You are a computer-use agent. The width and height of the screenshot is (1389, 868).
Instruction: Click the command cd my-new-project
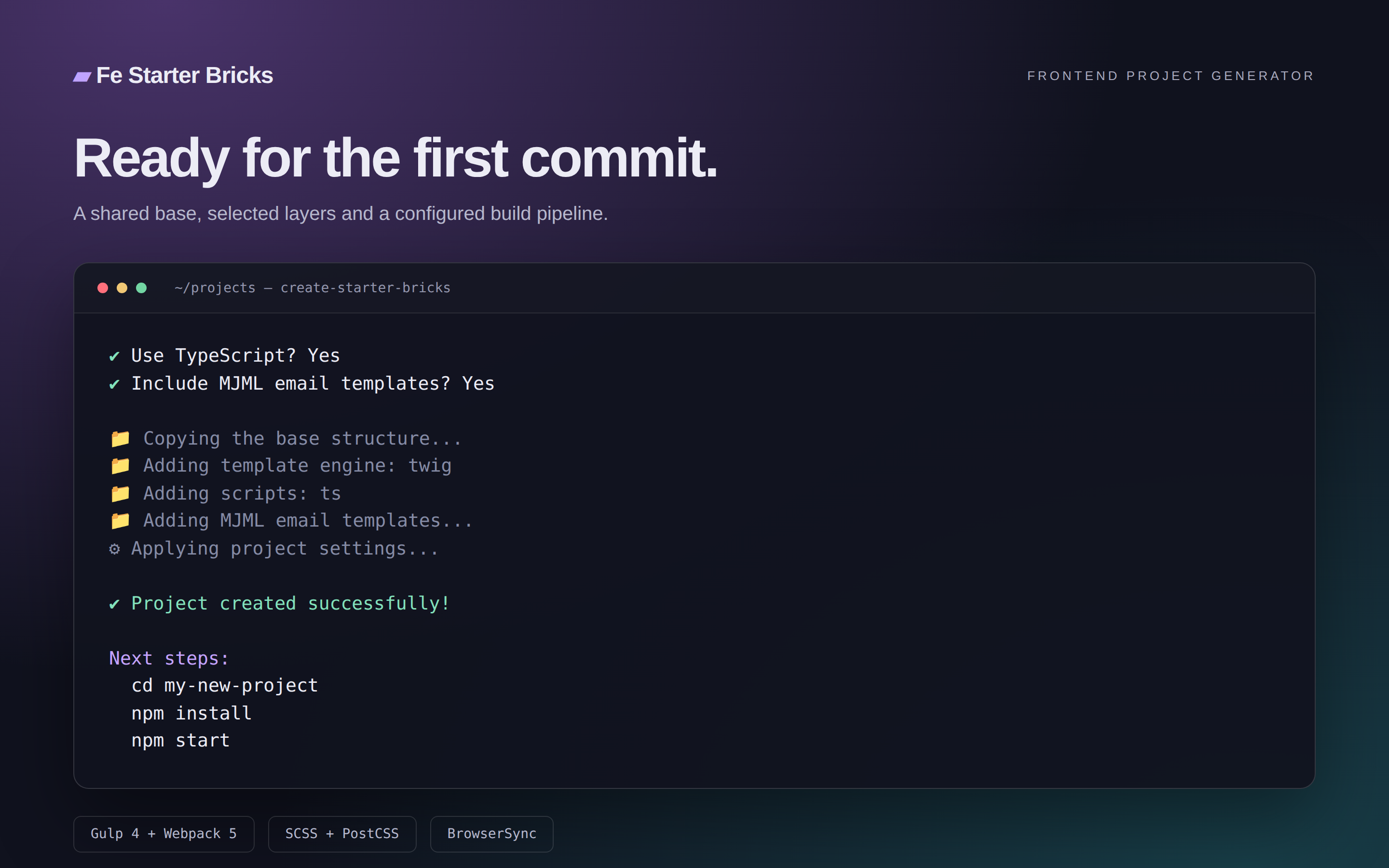pyautogui.click(x=224, y=685)
